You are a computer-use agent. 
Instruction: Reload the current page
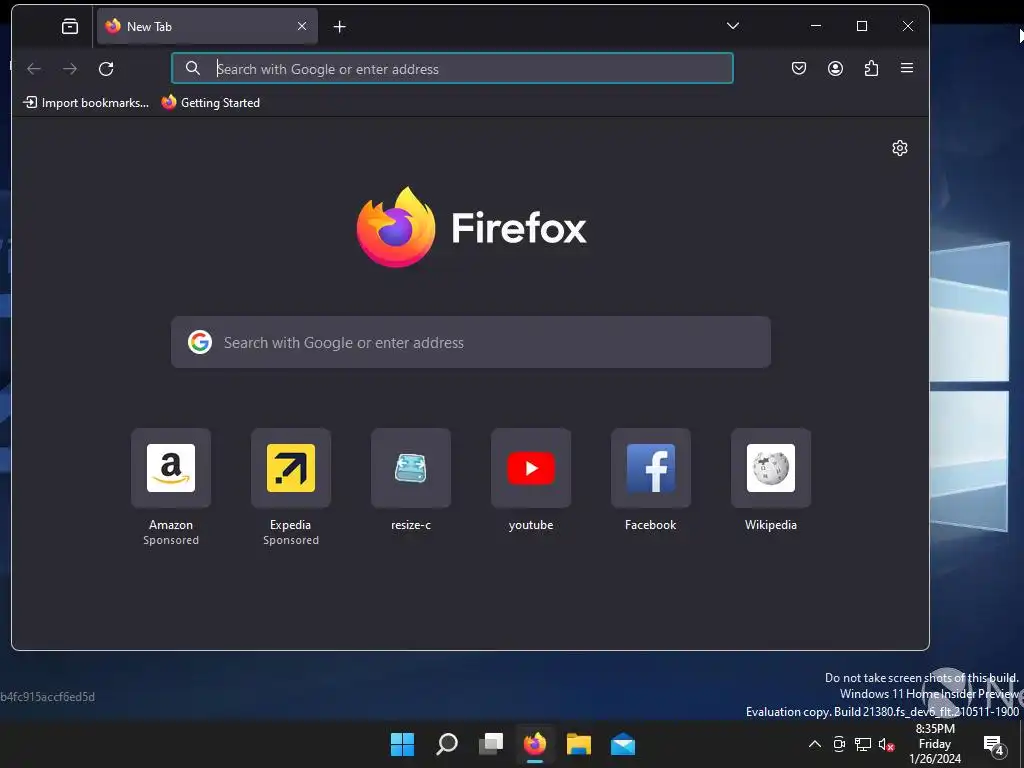point(106,69)
